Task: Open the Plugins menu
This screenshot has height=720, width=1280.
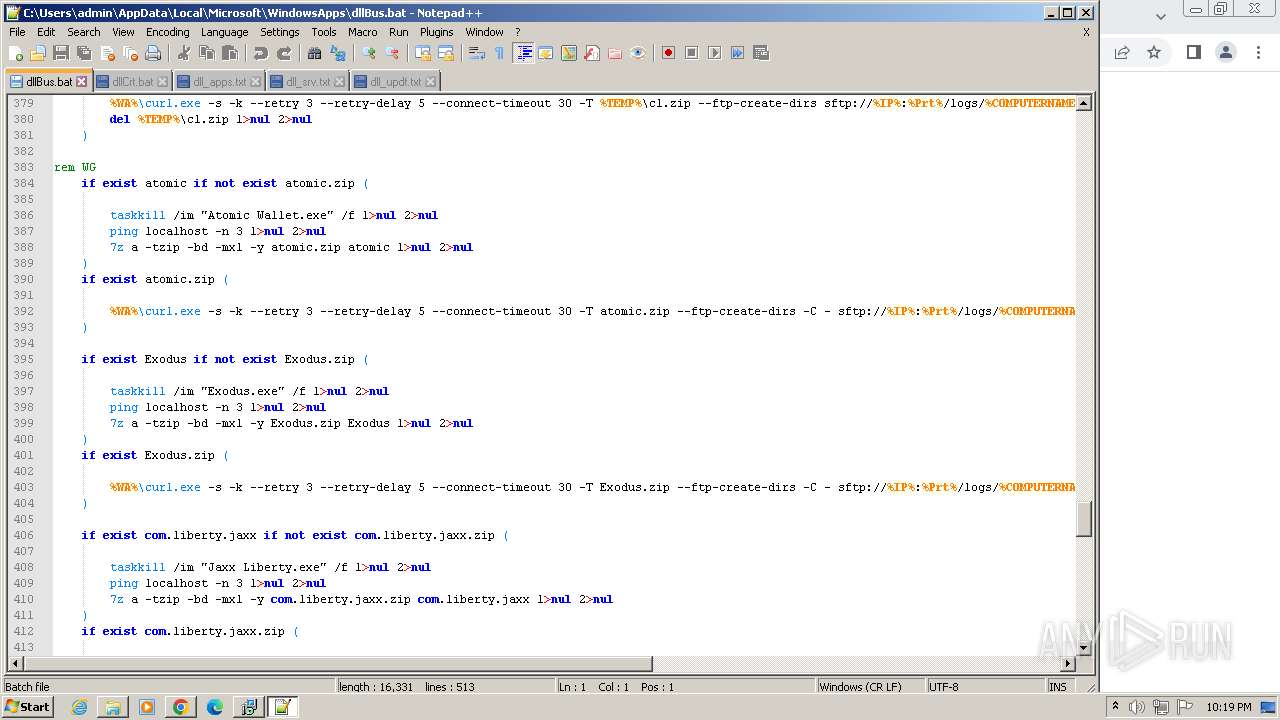Action: tap(436, 32)
